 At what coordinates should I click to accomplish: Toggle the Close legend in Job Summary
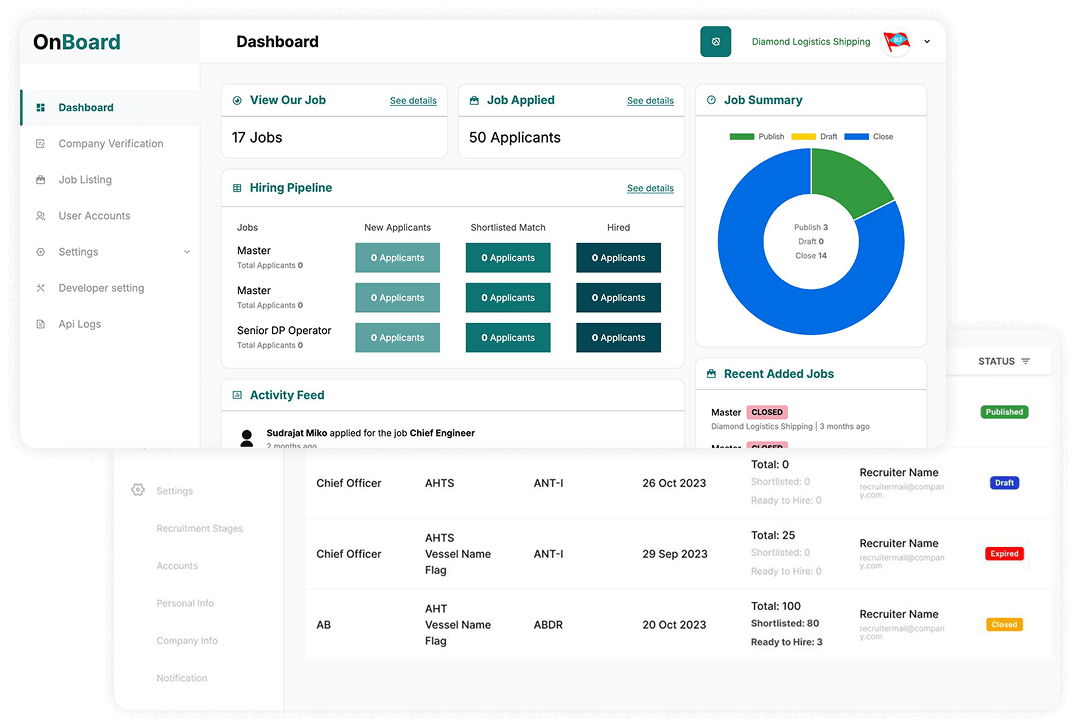pyautogui.click(x=868, y=136)
